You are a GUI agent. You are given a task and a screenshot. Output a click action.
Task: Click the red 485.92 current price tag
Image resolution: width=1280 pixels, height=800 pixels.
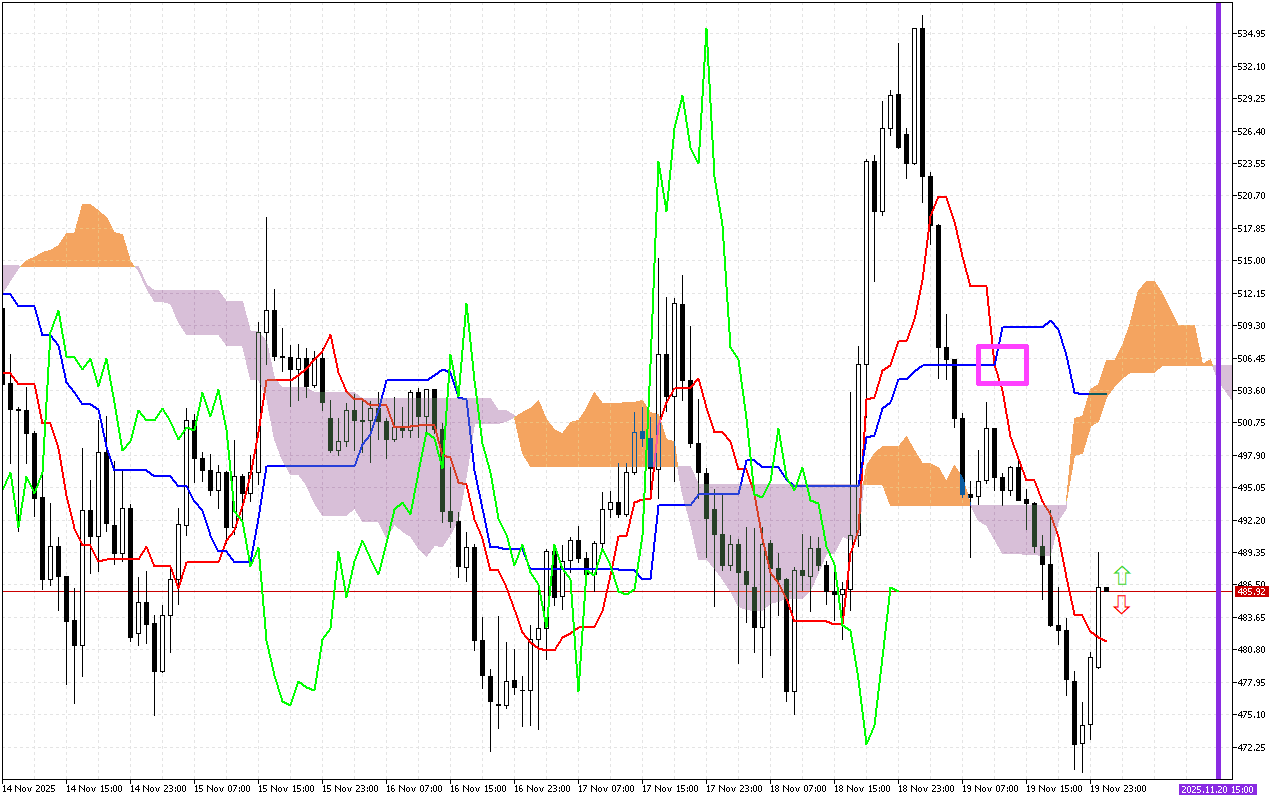[x=1252, y=591]
